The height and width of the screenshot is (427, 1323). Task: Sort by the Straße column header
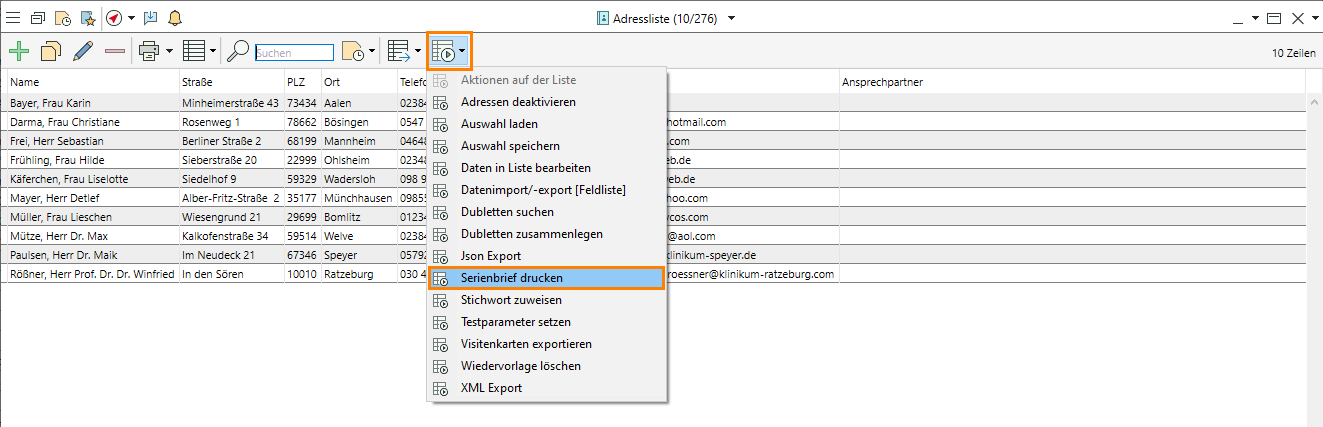231,81
